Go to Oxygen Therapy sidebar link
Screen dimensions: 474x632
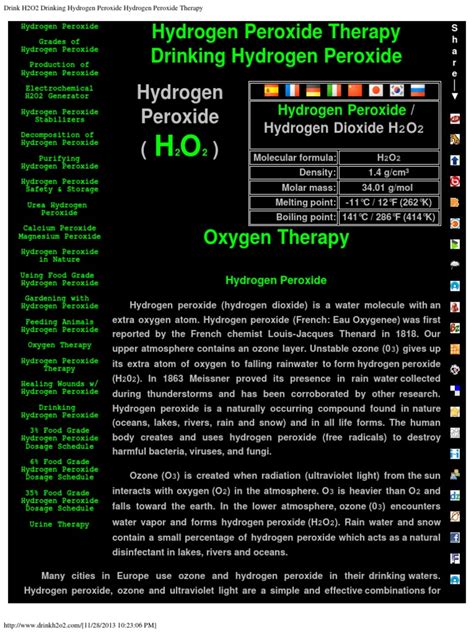(x=60, y=345)
